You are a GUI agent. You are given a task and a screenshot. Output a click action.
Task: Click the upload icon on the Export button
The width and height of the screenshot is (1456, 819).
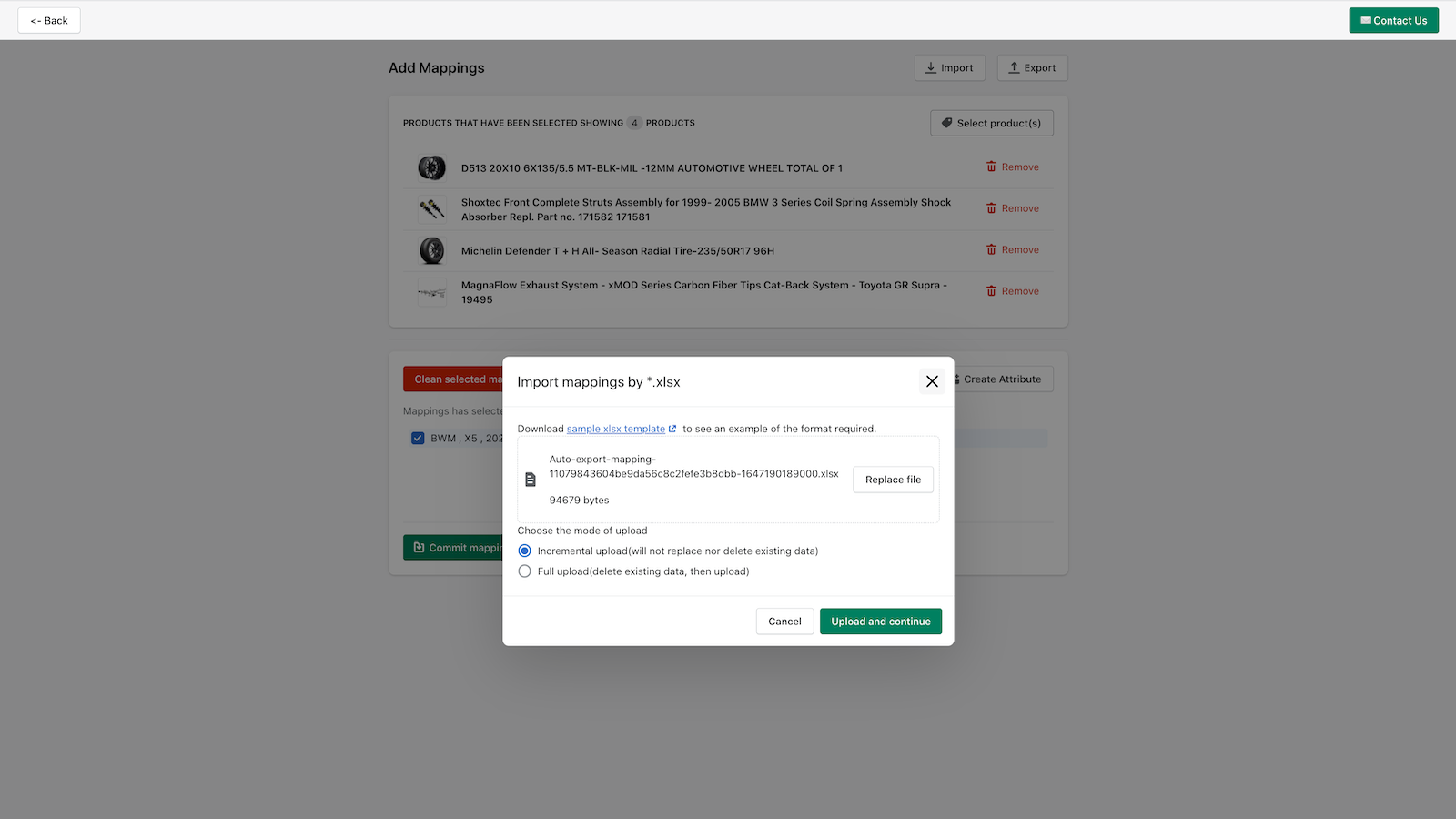pyautogui.click(x=1013, y=66)
